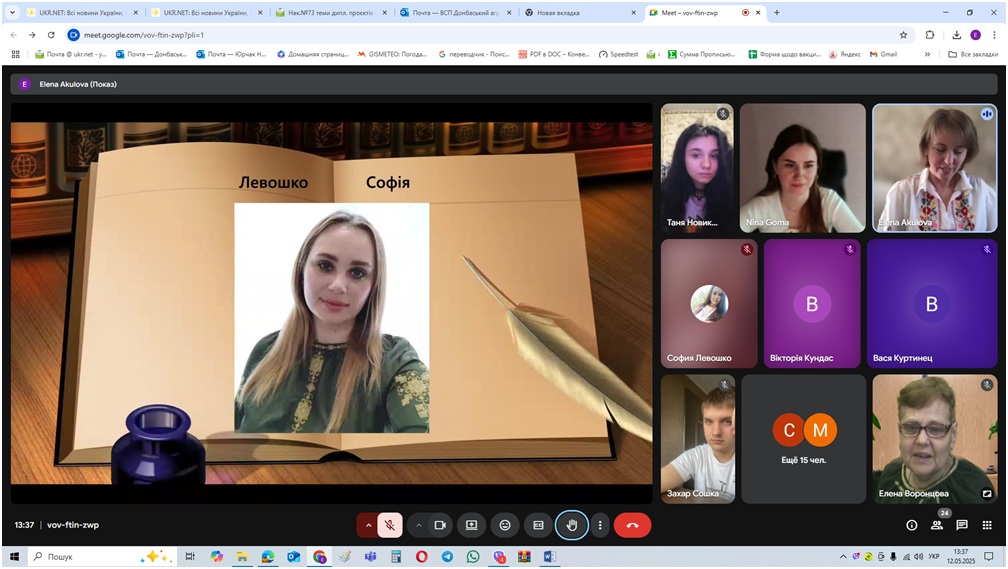Viewport: 1008px width, 569px height.
Task: Open meeting details info icon
Action: (x=912, y=525)
